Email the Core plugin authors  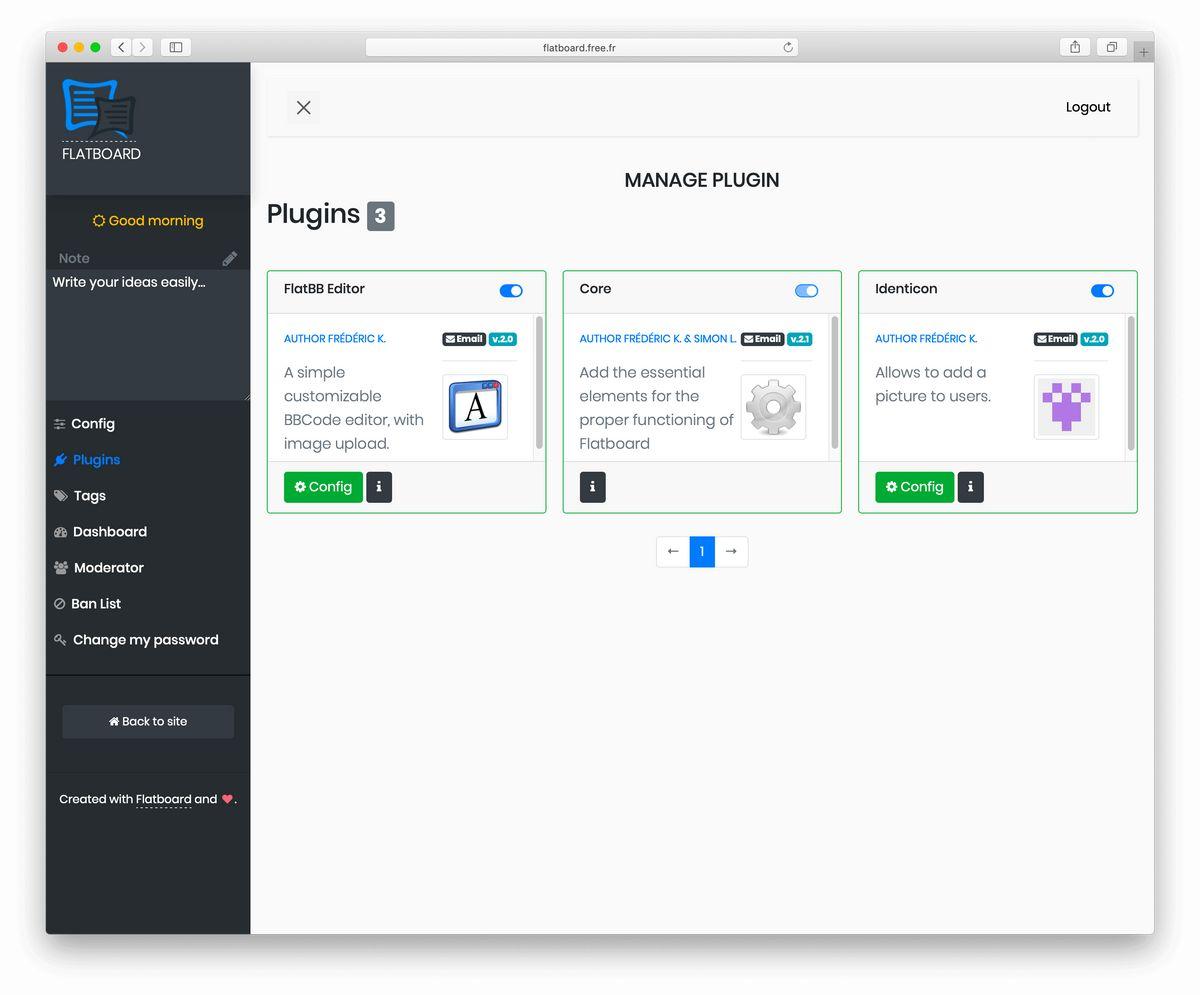[762, 339]
